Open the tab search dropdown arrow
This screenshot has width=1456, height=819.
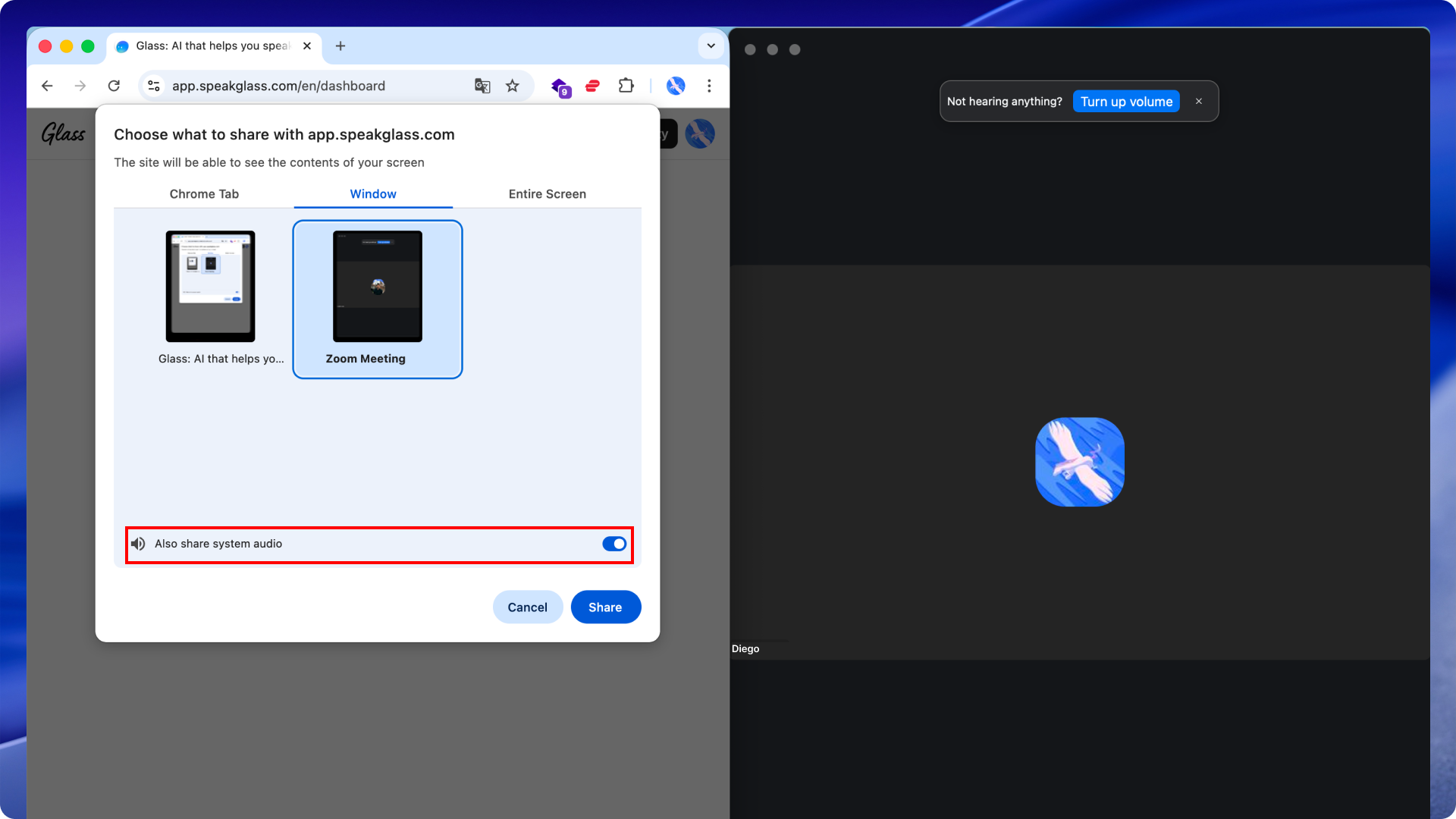[711, 45]
